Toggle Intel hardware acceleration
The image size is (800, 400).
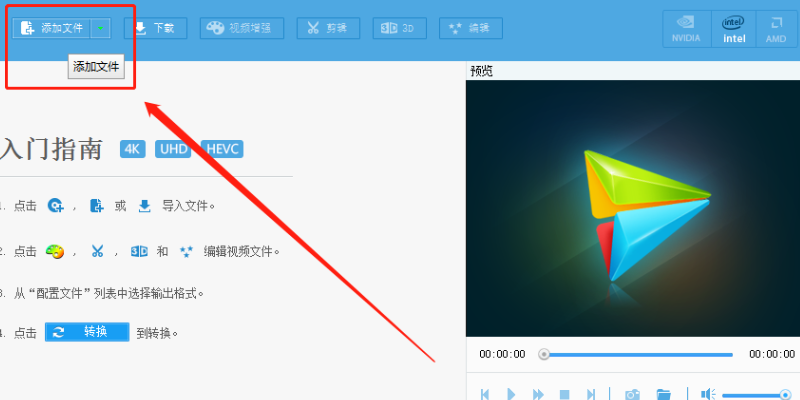click(x=734, y=29)
